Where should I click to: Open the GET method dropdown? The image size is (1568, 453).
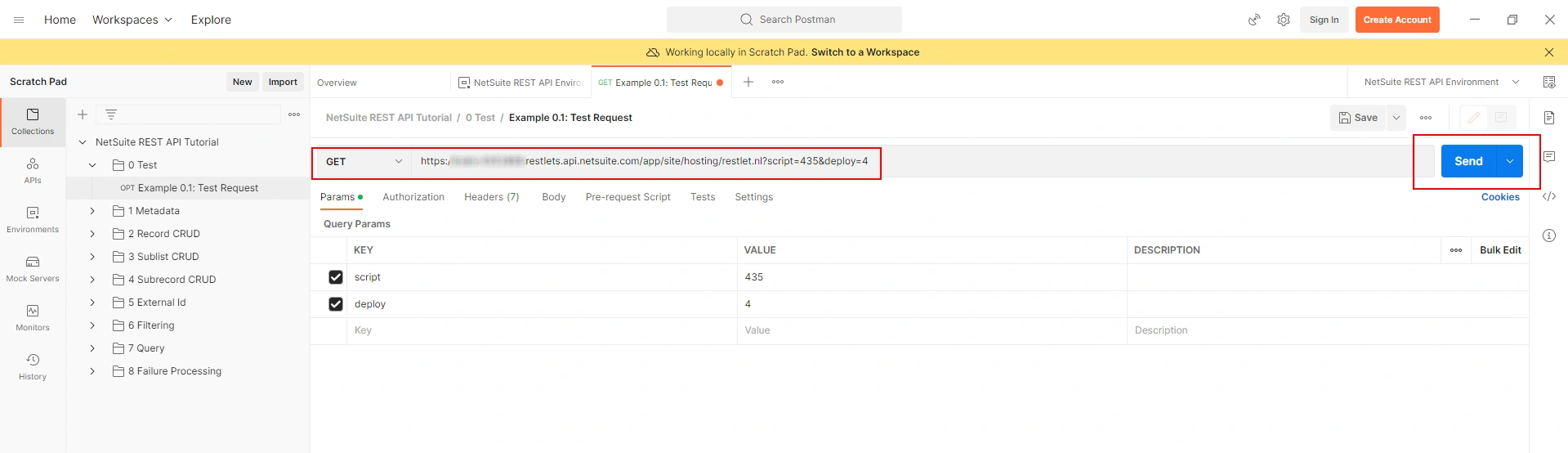click(x=364, y=162)
